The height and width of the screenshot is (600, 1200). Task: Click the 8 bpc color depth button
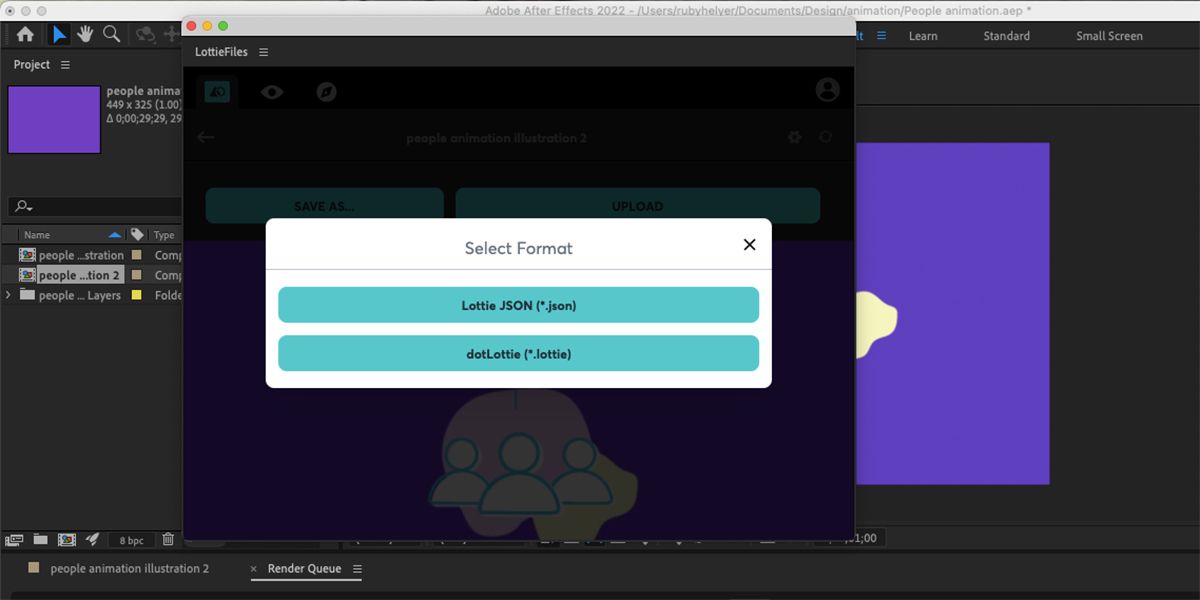point(132,540)
